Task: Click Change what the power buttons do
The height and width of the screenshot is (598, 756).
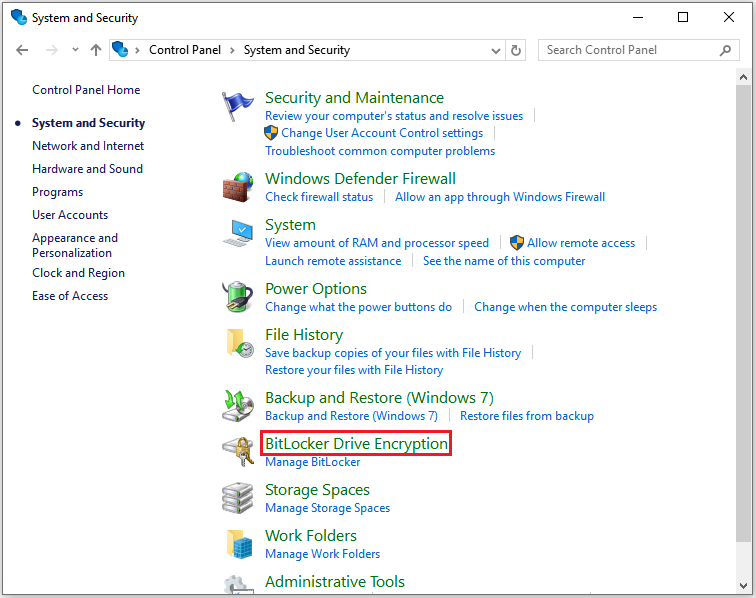Action: 358,307
